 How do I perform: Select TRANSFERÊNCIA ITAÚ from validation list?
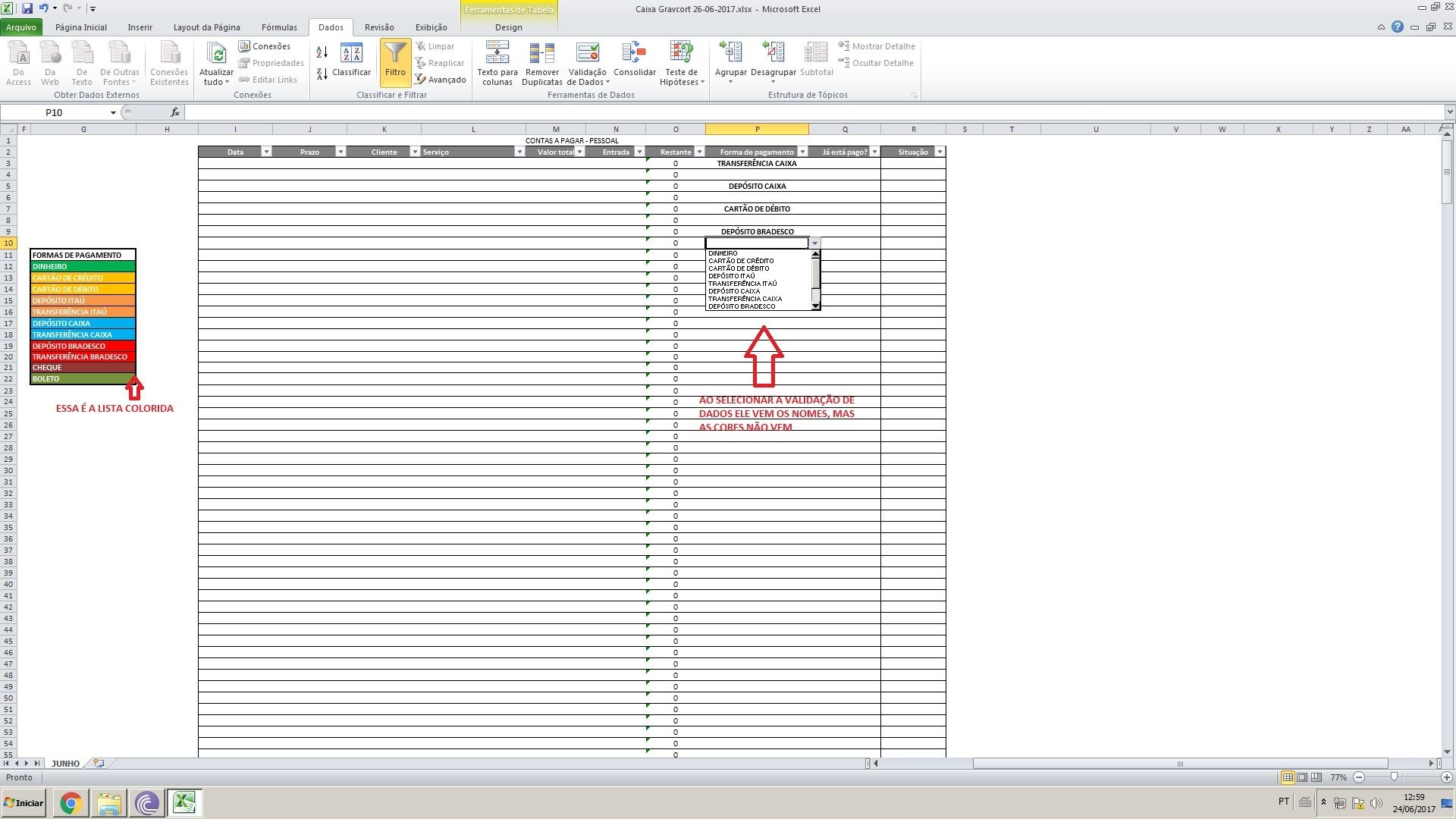pos(758,284)
